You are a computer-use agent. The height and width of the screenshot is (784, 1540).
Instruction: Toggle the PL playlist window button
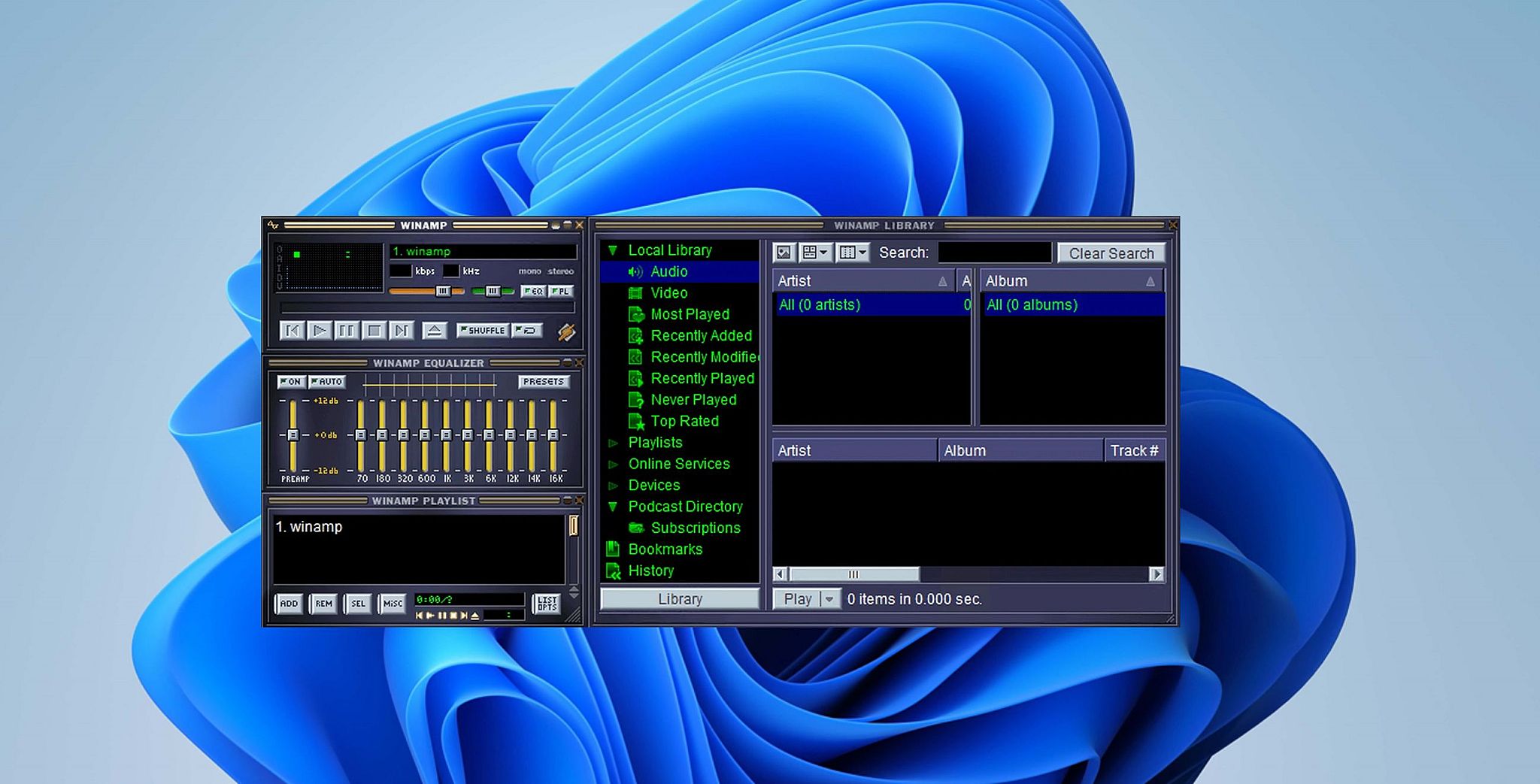pos(561,291)
